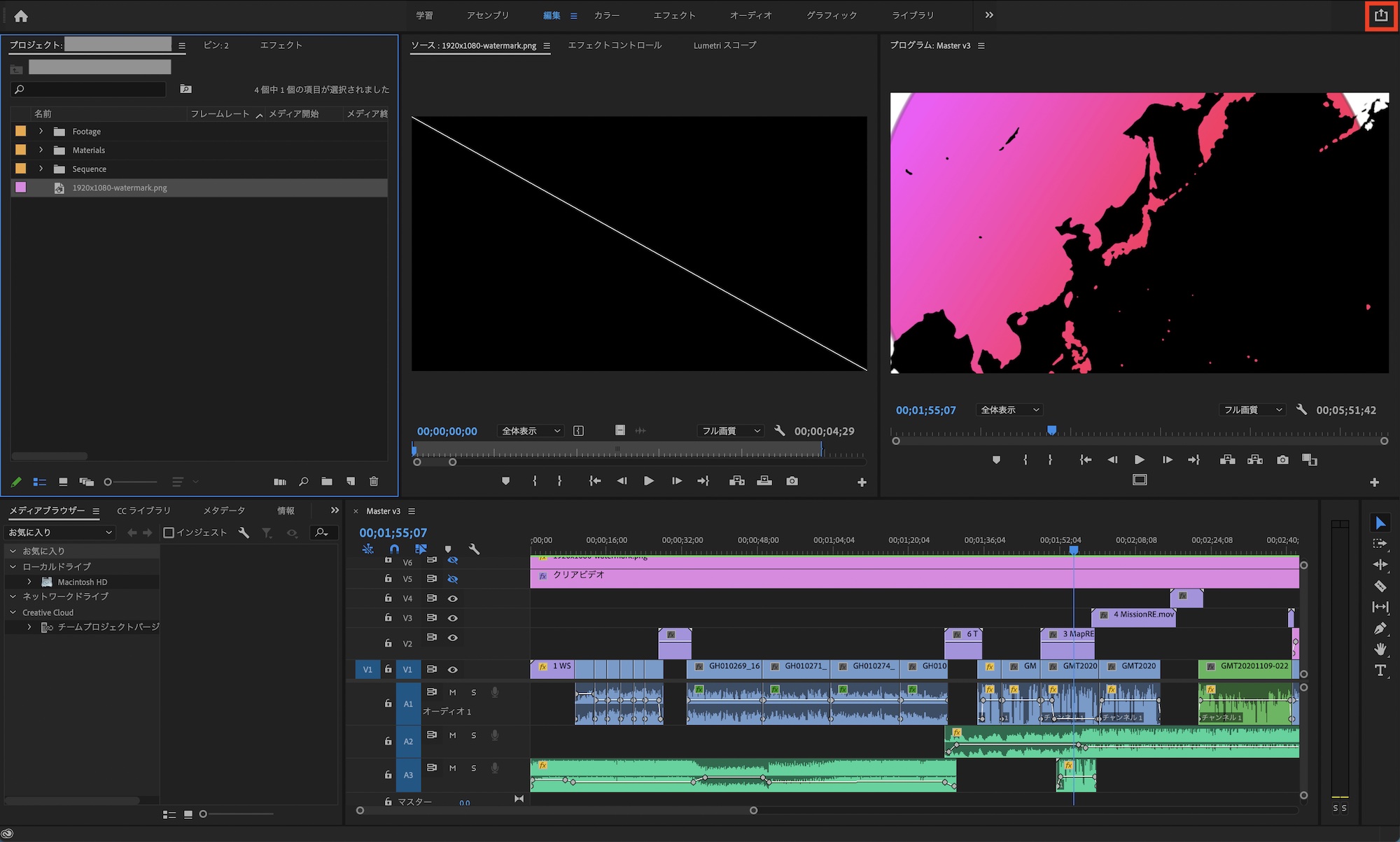
Task: Open the フル画質 playback resolution dropdown
Action: point(1252,409)
